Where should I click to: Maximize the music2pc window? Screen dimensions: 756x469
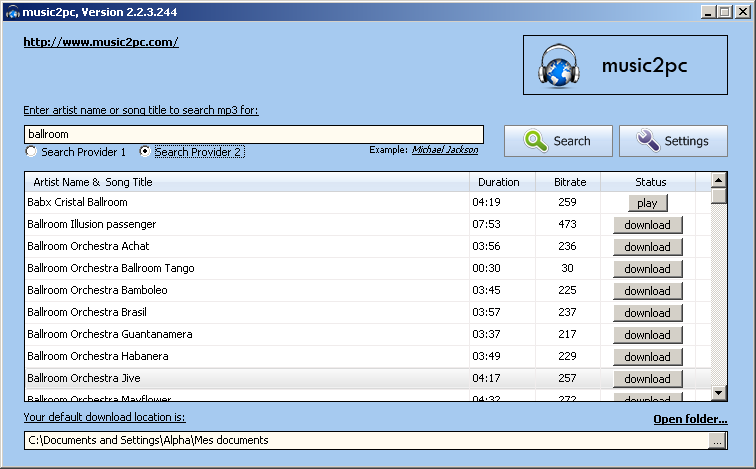coord(725,12)
